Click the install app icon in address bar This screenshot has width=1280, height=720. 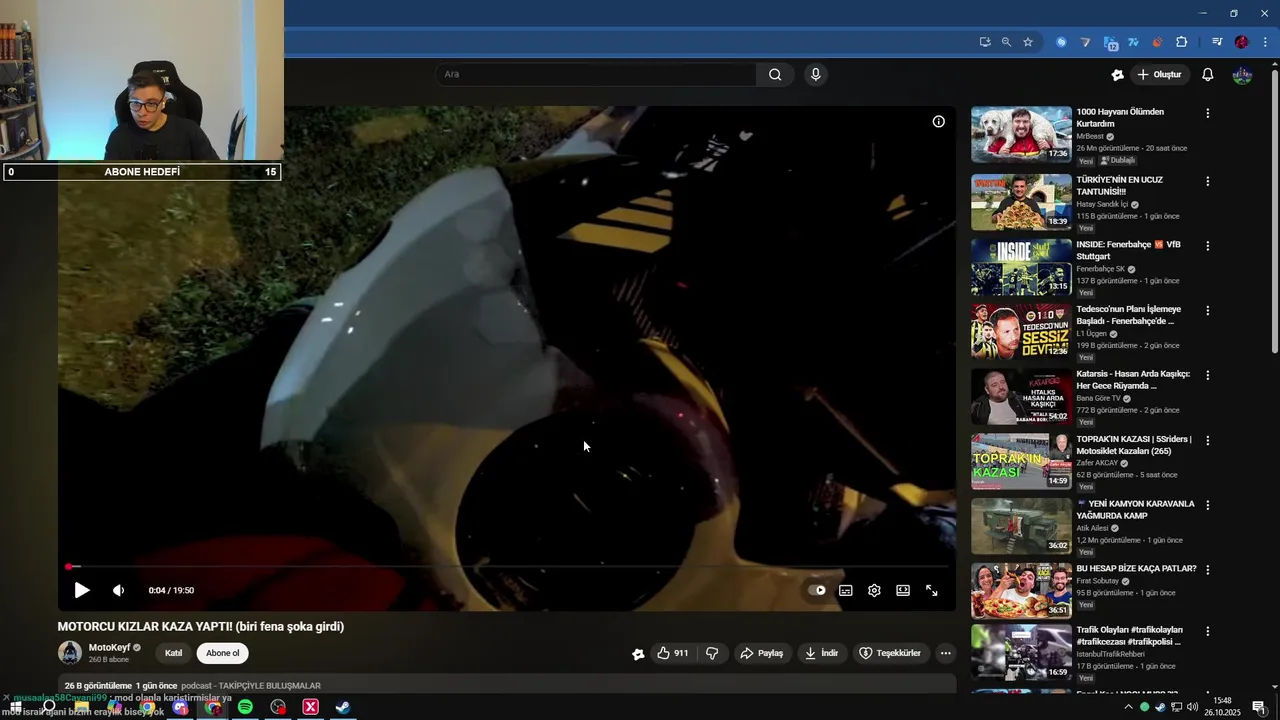click(985, 42)
